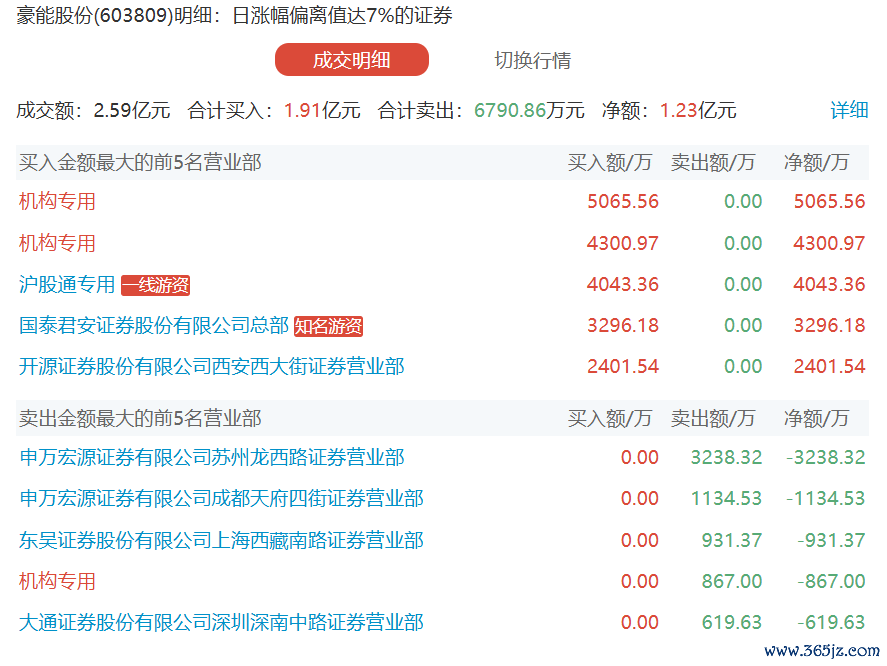
Task: Click sell amount value 867.00
Action: tap(732, 581)
